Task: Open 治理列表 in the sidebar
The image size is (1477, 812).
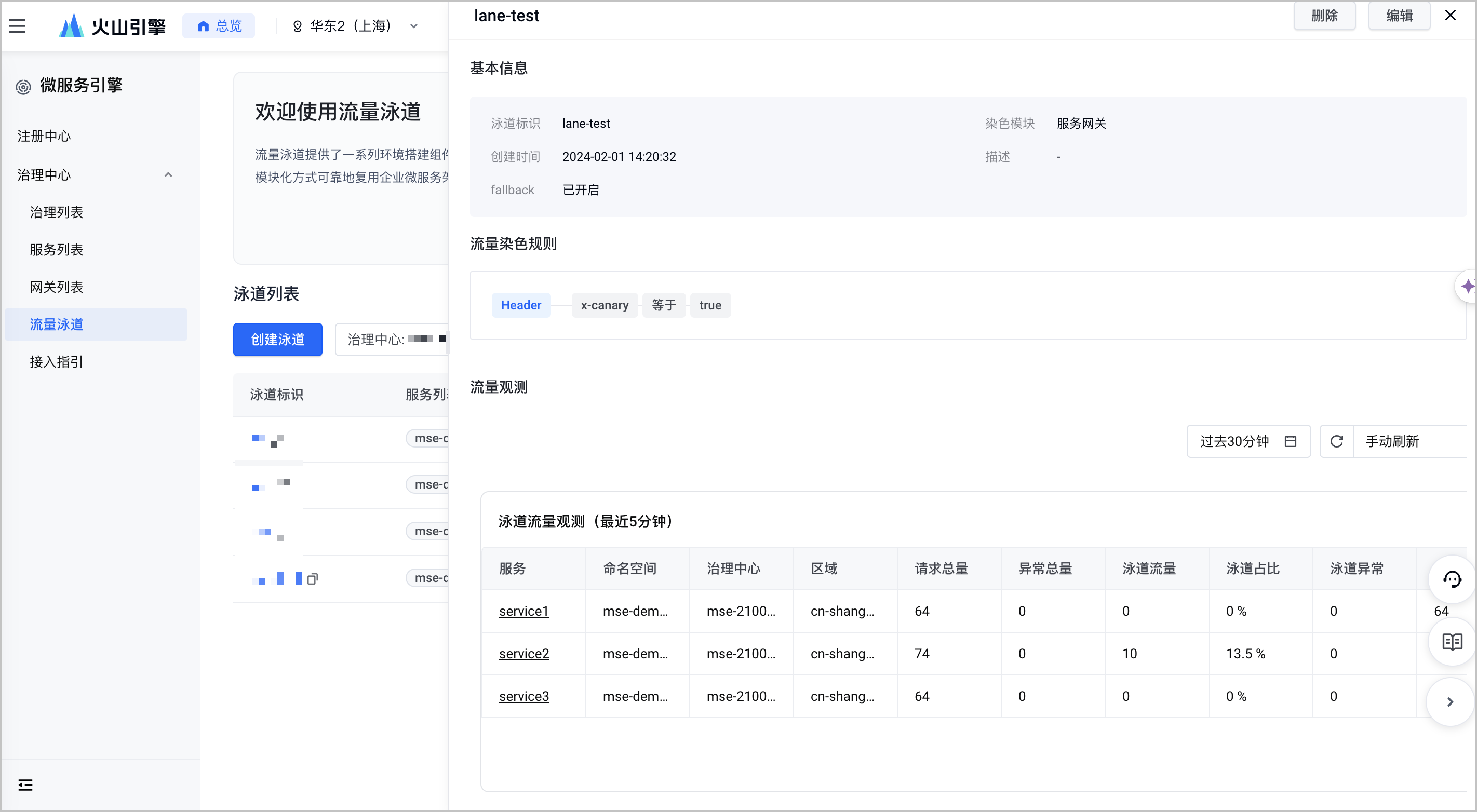Action: click(56, 212)
